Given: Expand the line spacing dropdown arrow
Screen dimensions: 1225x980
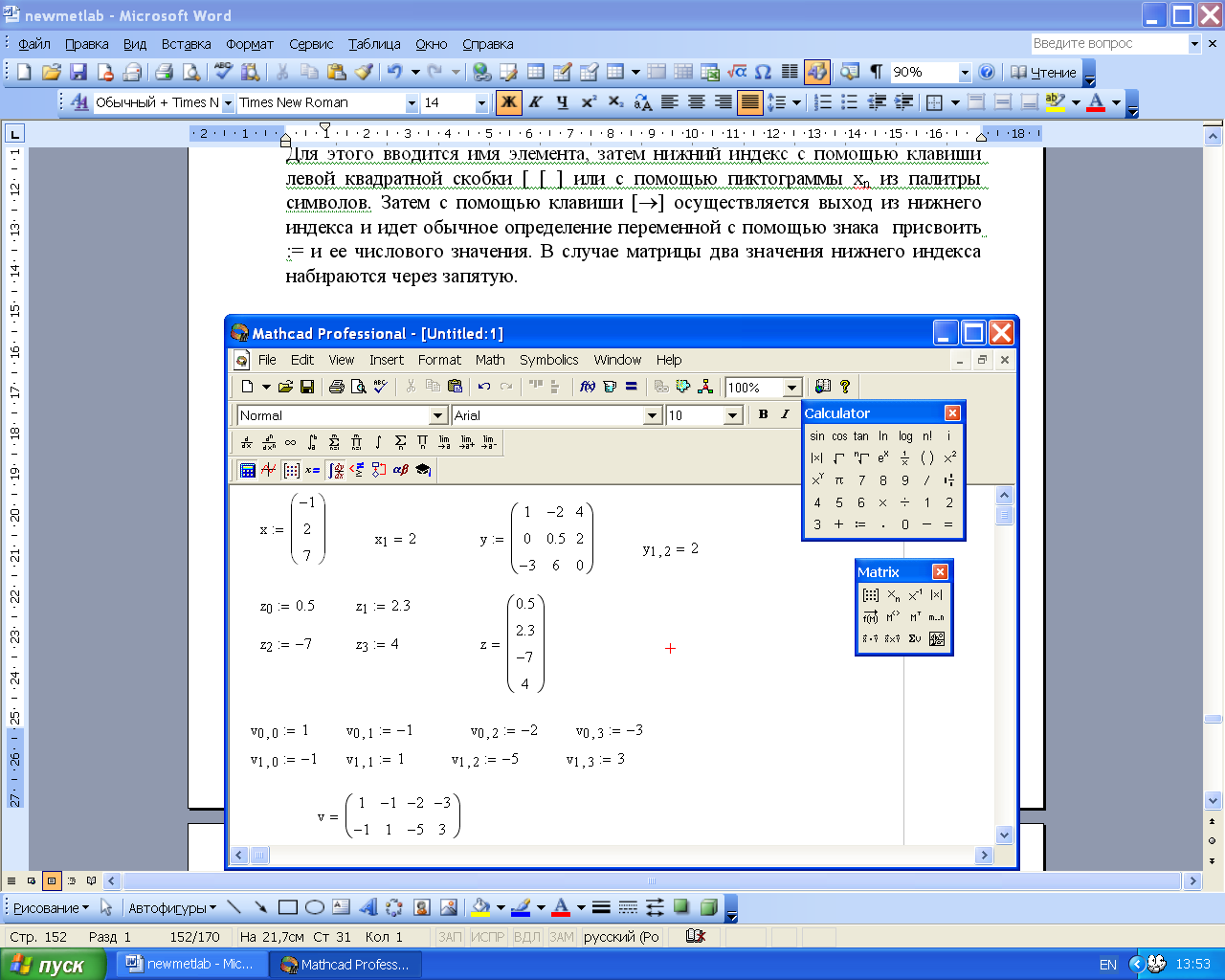Looking at the screenshot, I should pyautogui.click(x=794, y=102).
